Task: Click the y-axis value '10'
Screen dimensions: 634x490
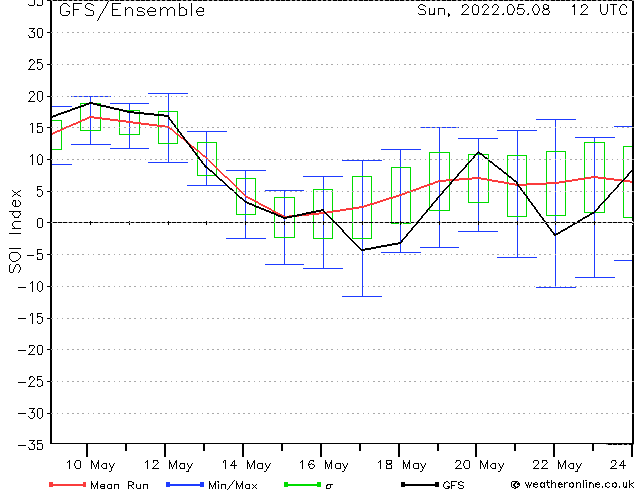Action: [35, 160]
